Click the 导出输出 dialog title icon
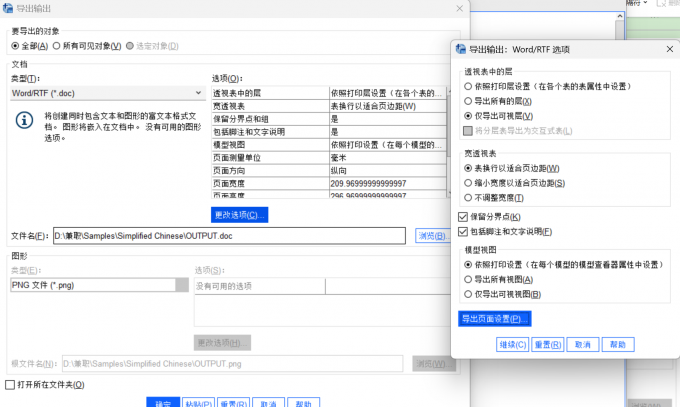Viewport: 680px width, 407px height. tap(8, 8)
